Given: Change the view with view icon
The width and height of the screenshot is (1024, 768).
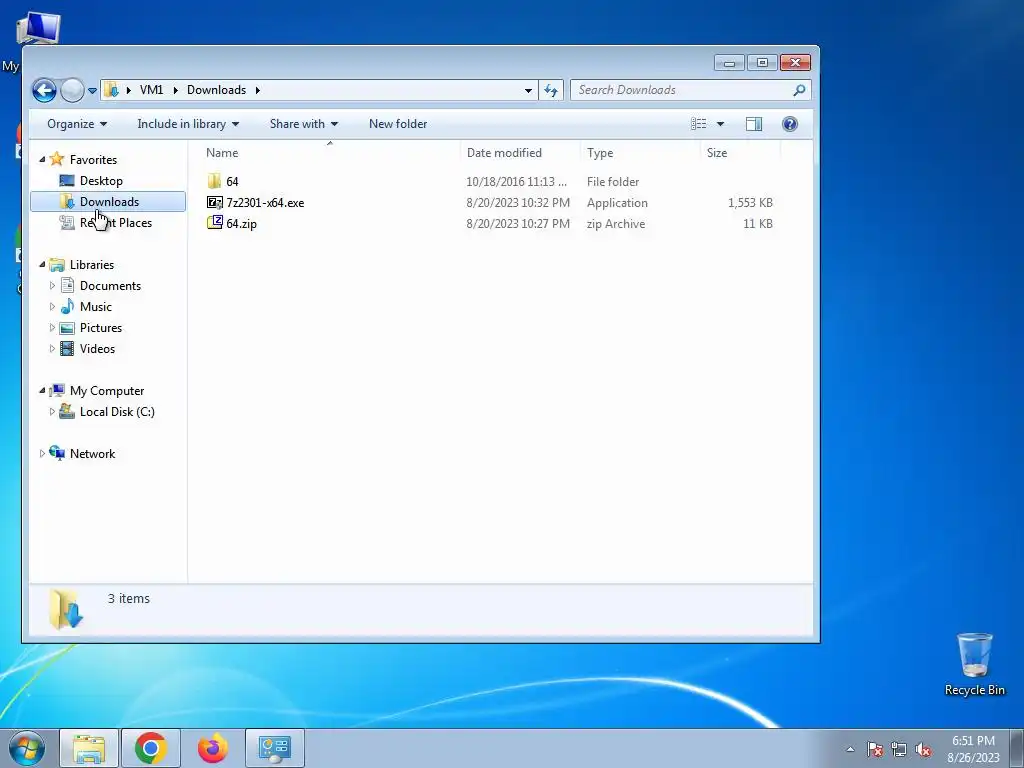Looking at the screenshot, I should pyautogui.click(x=699, y=124).
